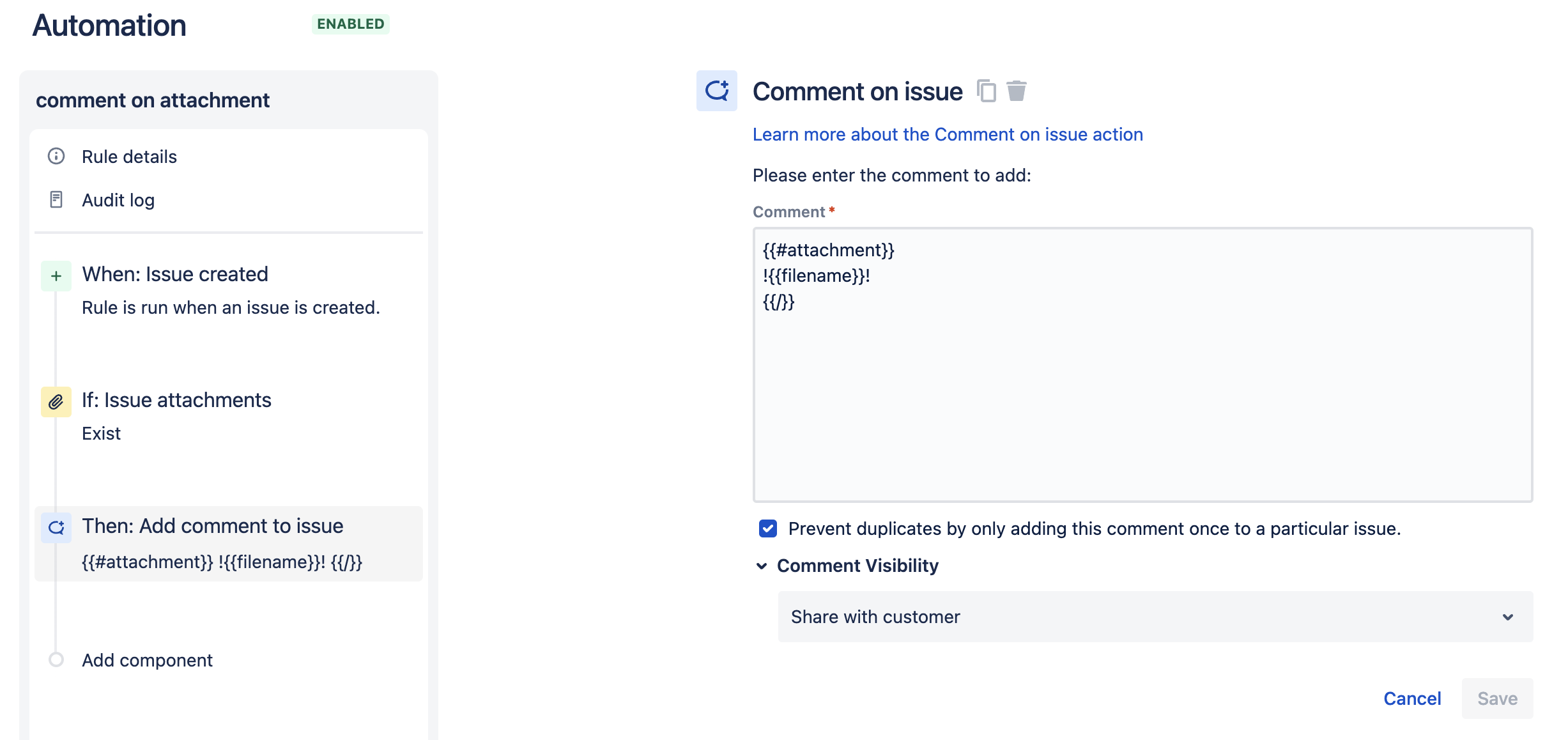Click the Rule details info icon
Viewport: 1568px width, 740px height.
point(56,157)
